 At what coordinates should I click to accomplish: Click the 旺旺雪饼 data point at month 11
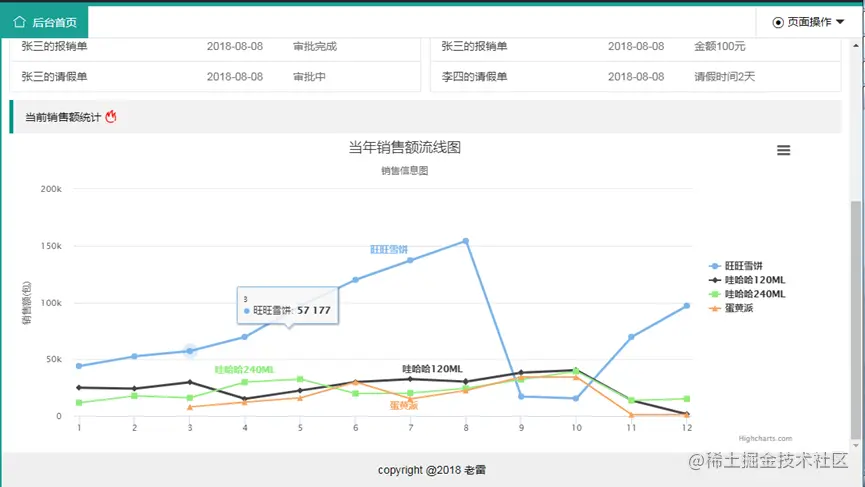631,336
